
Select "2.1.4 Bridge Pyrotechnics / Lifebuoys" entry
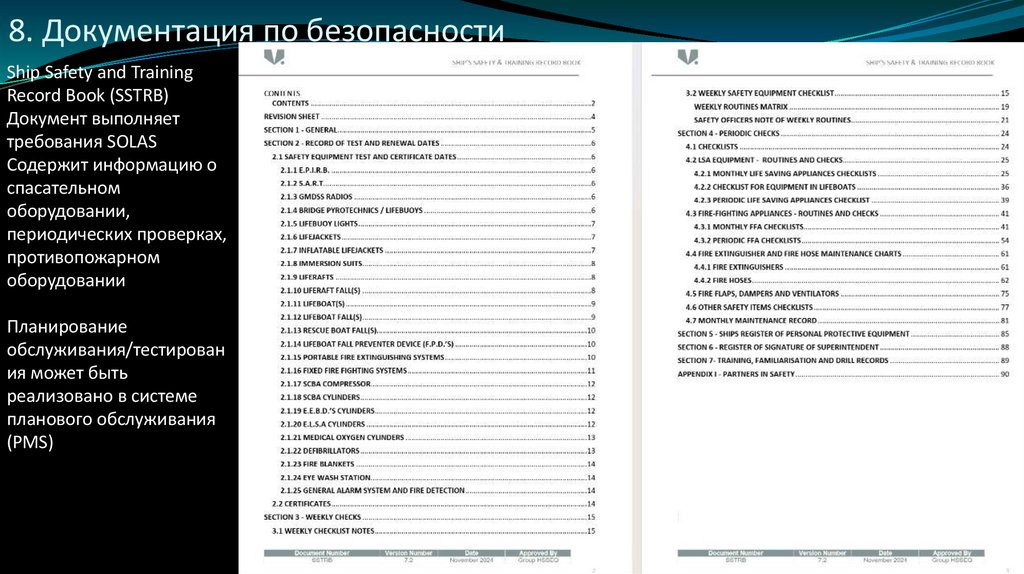click(438, 210)
